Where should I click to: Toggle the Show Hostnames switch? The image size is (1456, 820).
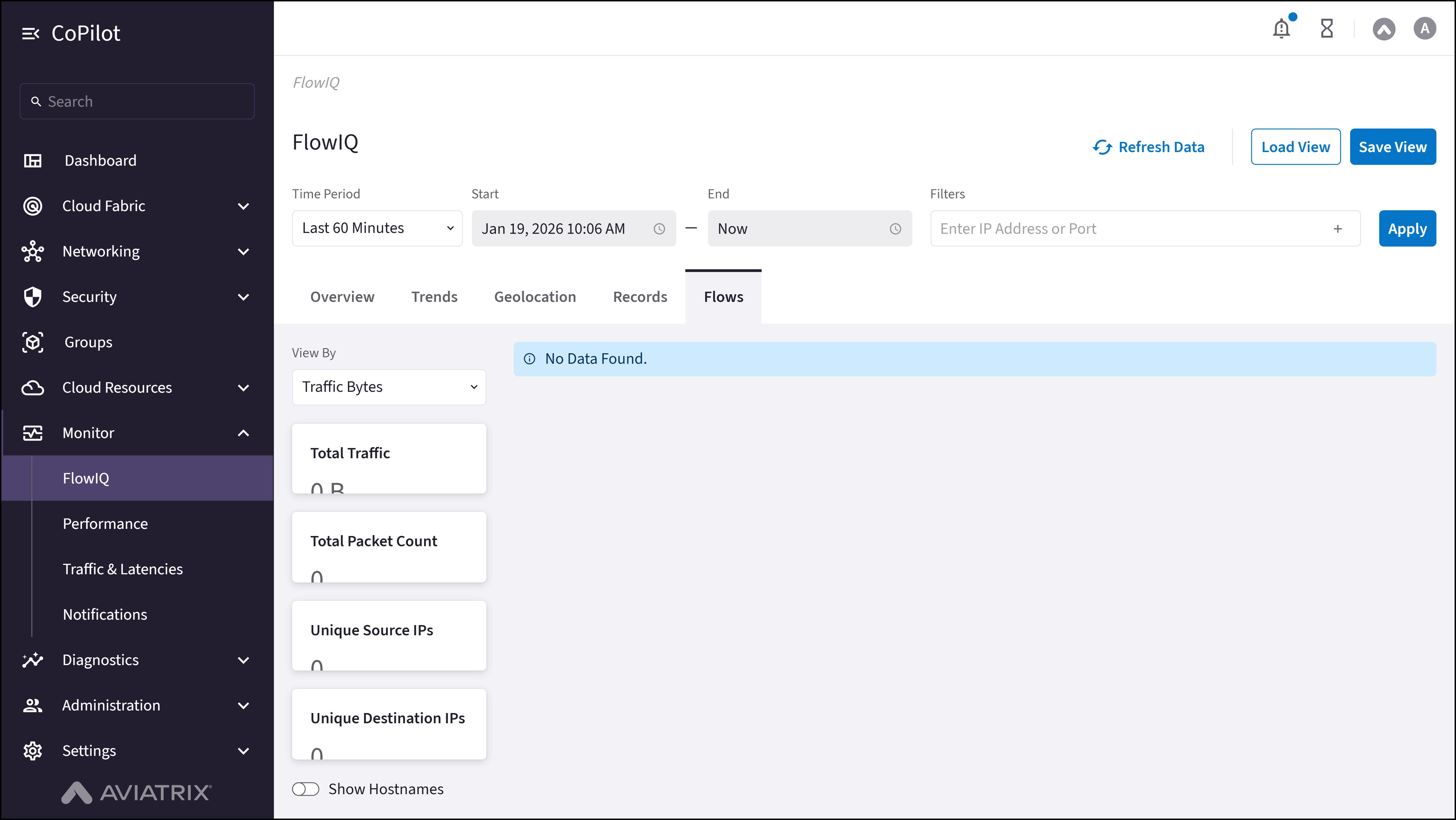pyautogui.click(x=306, y=789)
